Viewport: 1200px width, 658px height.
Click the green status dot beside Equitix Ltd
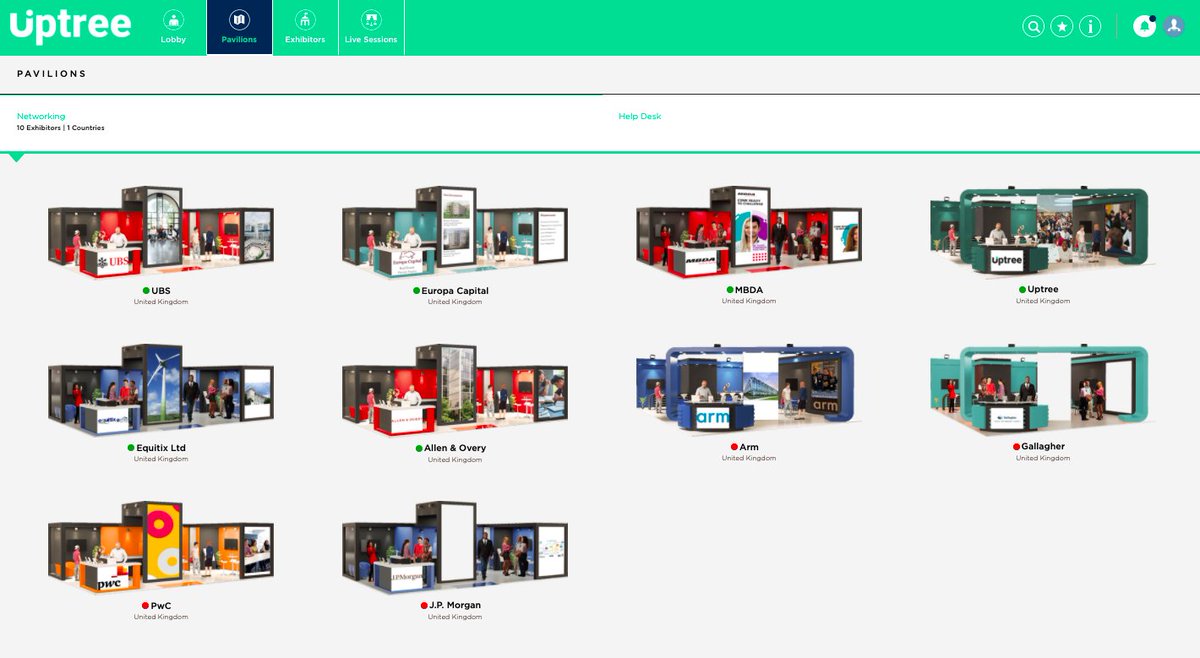(x=131, y=448)
